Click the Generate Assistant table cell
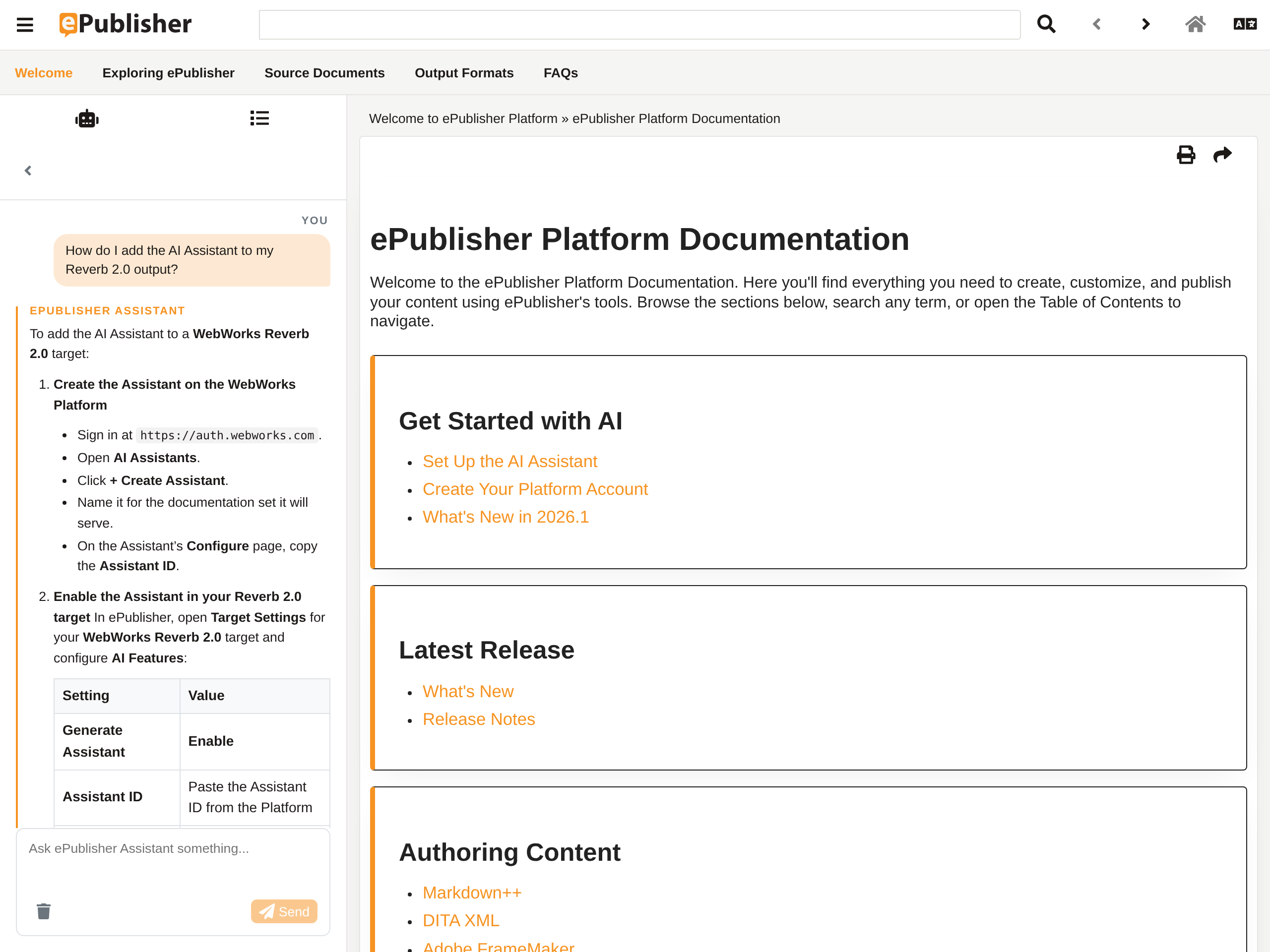The height and width of the screenshot is (952, 1270). [117, 741]
